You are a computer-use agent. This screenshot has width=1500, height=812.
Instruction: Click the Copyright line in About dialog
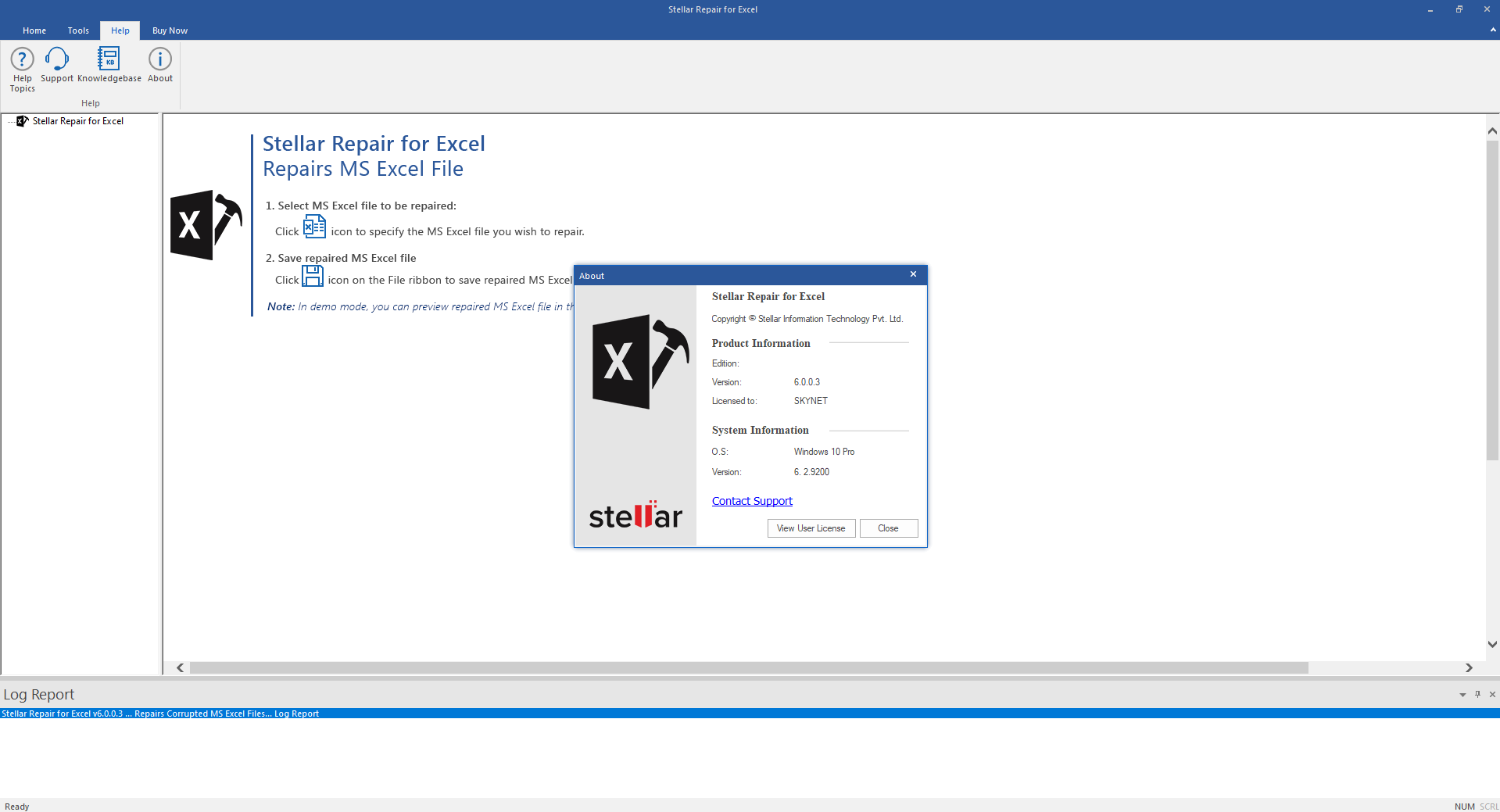click(807, 319)
